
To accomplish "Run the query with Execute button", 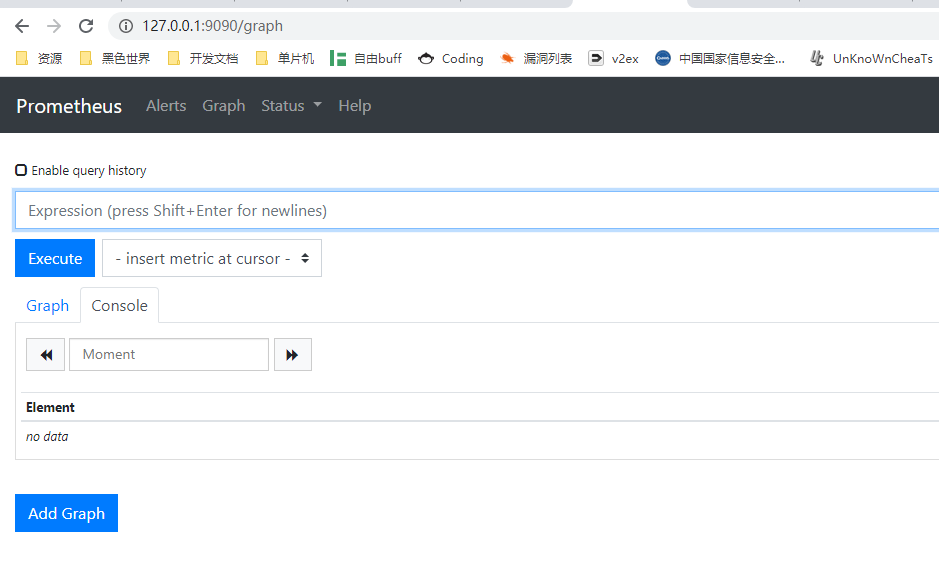I will [55, 258].
